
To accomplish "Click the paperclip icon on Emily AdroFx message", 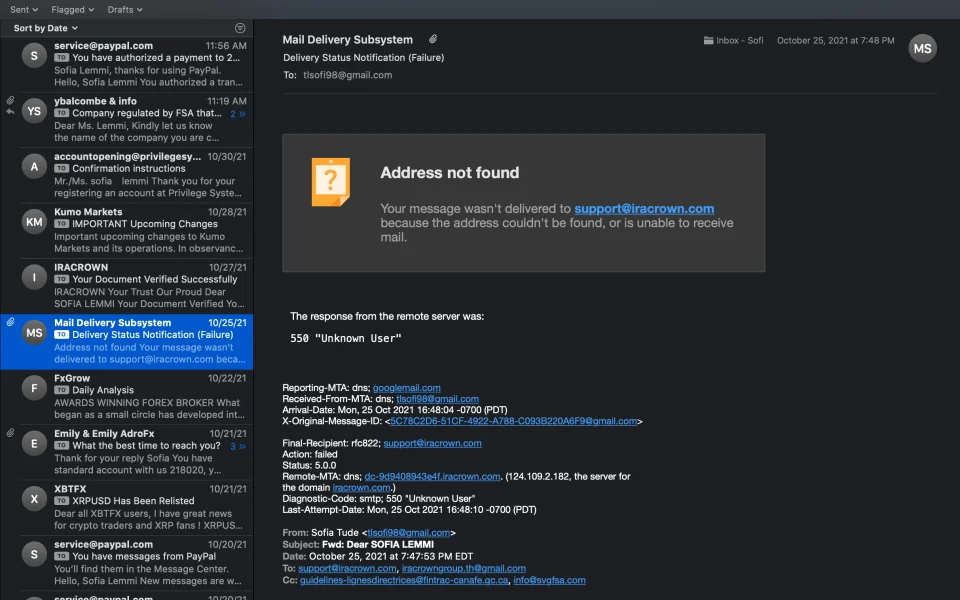I will (x=10, y=433).
